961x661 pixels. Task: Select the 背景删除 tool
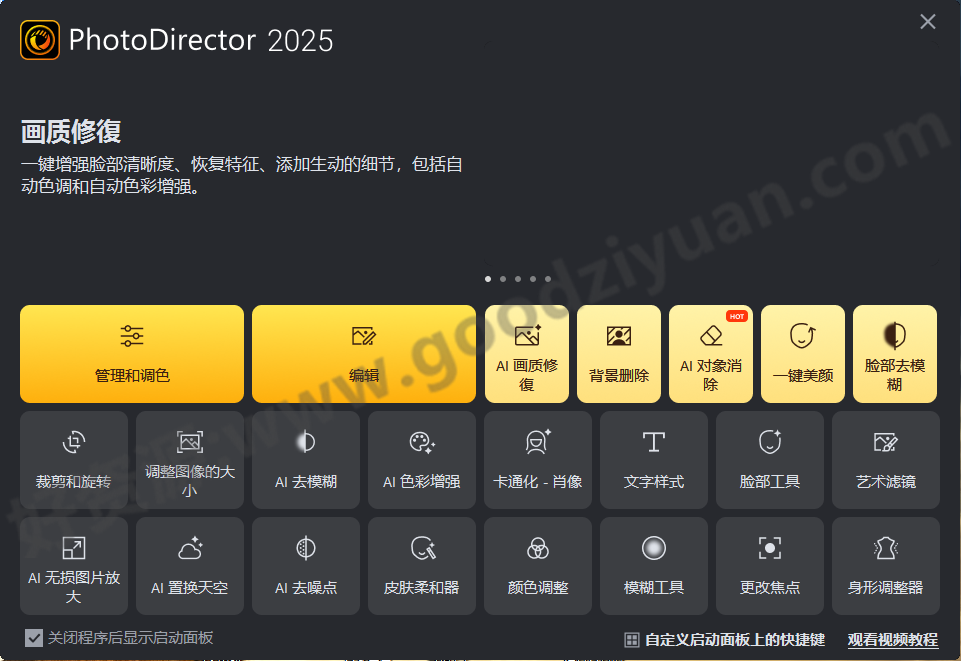[618, 354]
